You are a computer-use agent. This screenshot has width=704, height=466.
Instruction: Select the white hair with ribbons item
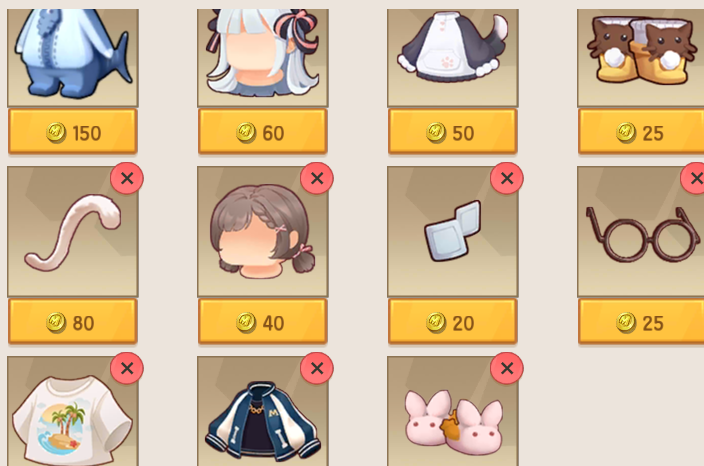[x=263, y=57]
